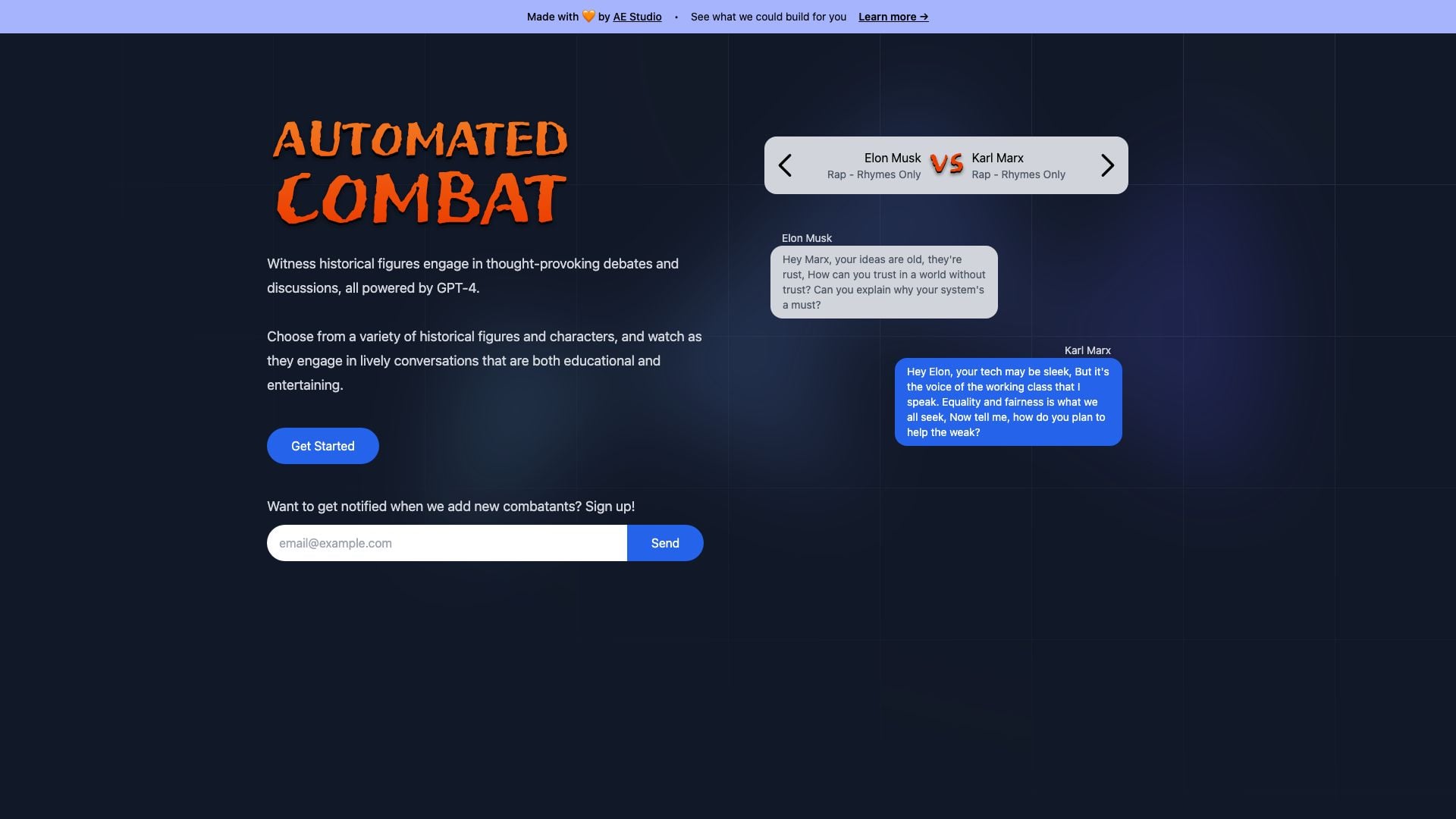1456x819 pixels.
Task: Click Rap - Rhymes Only under Karl Marx
Action: click(x=1018, y=174)
